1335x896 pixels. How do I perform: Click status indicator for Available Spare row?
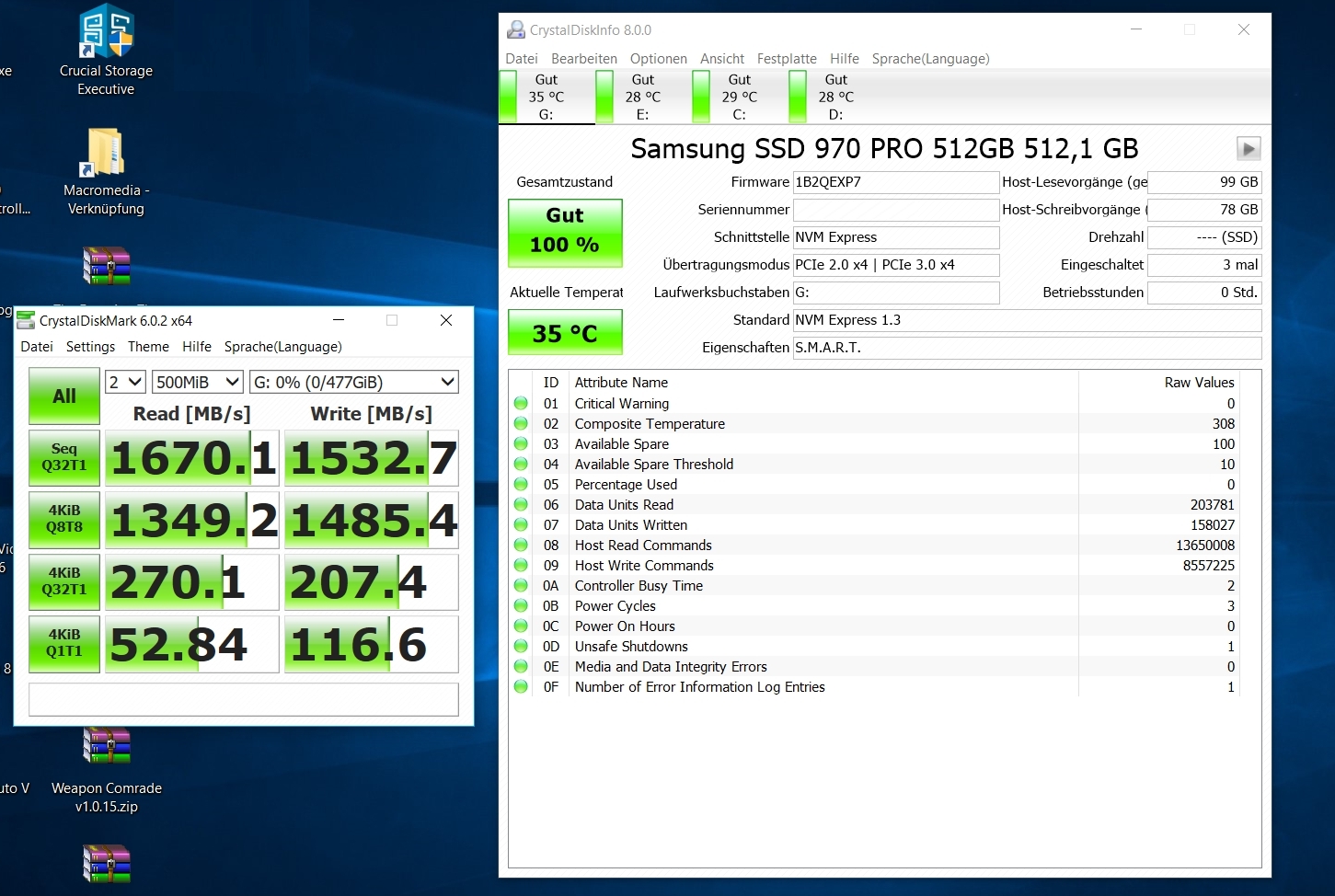(x=521, y=443)
